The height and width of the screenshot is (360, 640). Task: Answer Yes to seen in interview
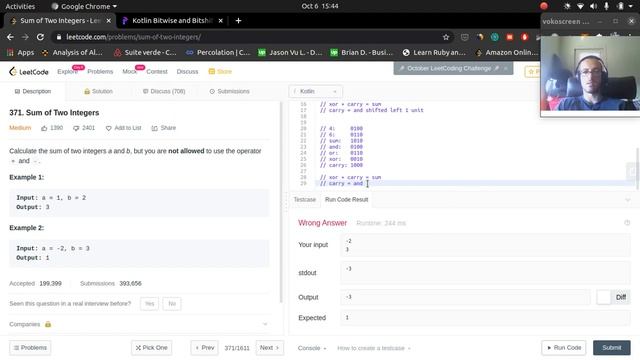pyautogui.click(x=149, y=304)
